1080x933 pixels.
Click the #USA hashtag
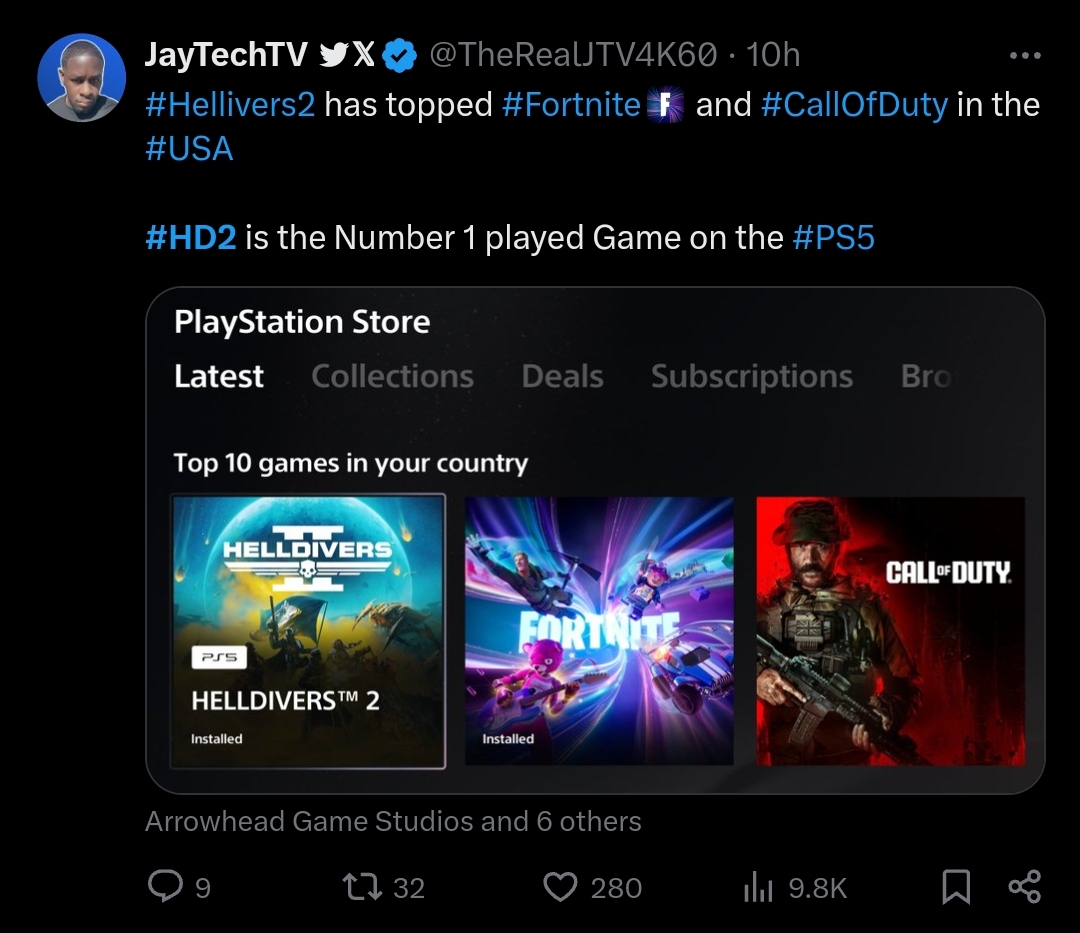[x=189, y=149]
